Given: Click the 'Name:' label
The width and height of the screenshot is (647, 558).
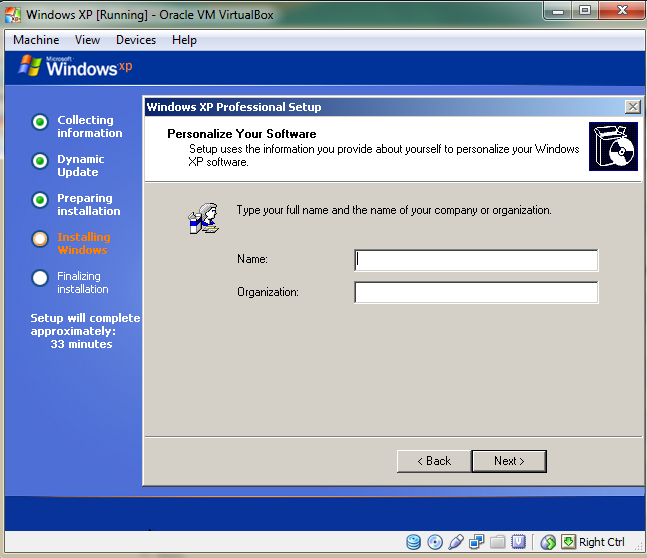Looking at the screenshot, I should (x=252, y=259).
